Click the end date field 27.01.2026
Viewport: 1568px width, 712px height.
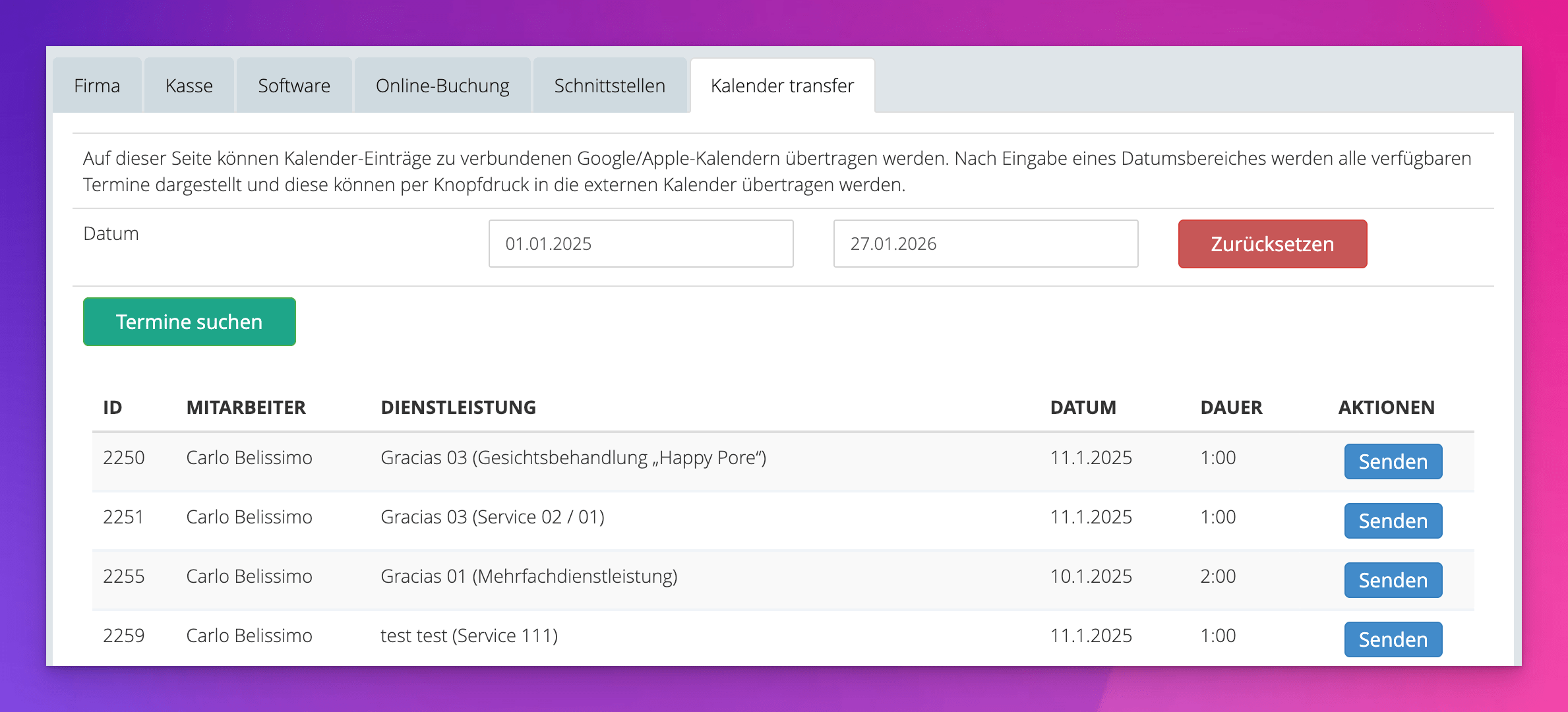985,244
